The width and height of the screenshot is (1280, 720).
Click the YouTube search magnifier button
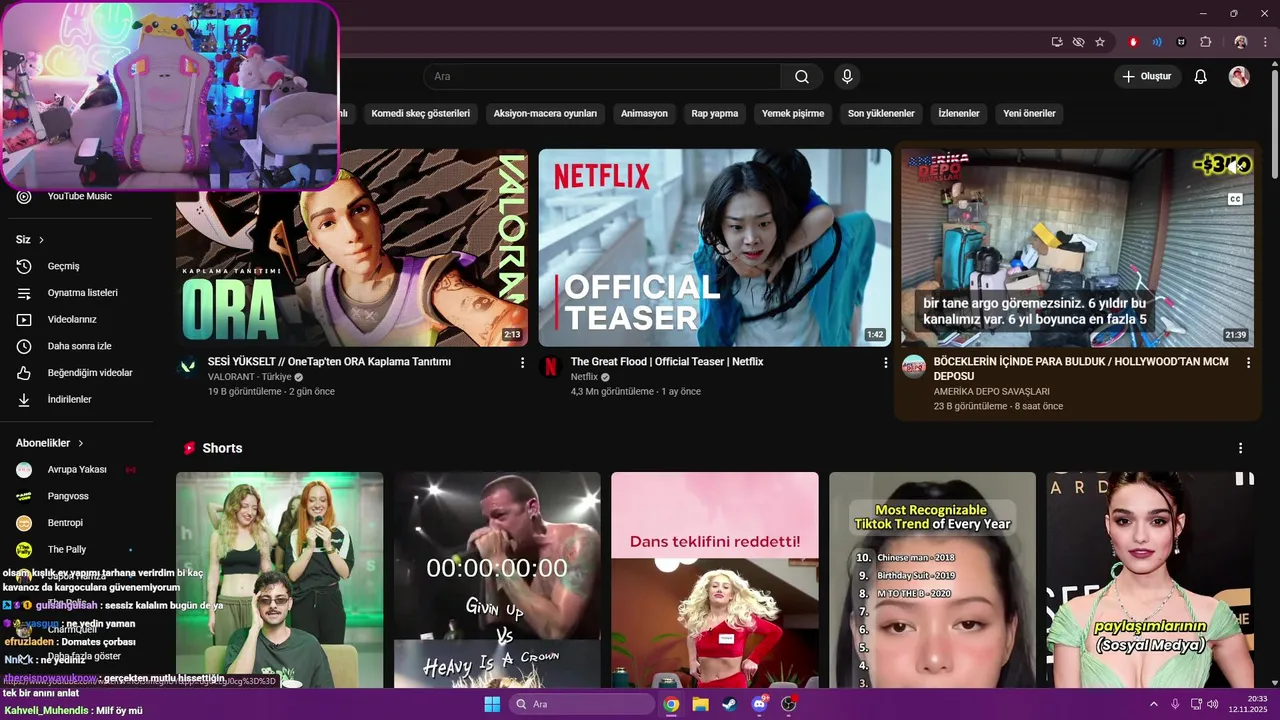pyautogui.click(x=802, y=77)
